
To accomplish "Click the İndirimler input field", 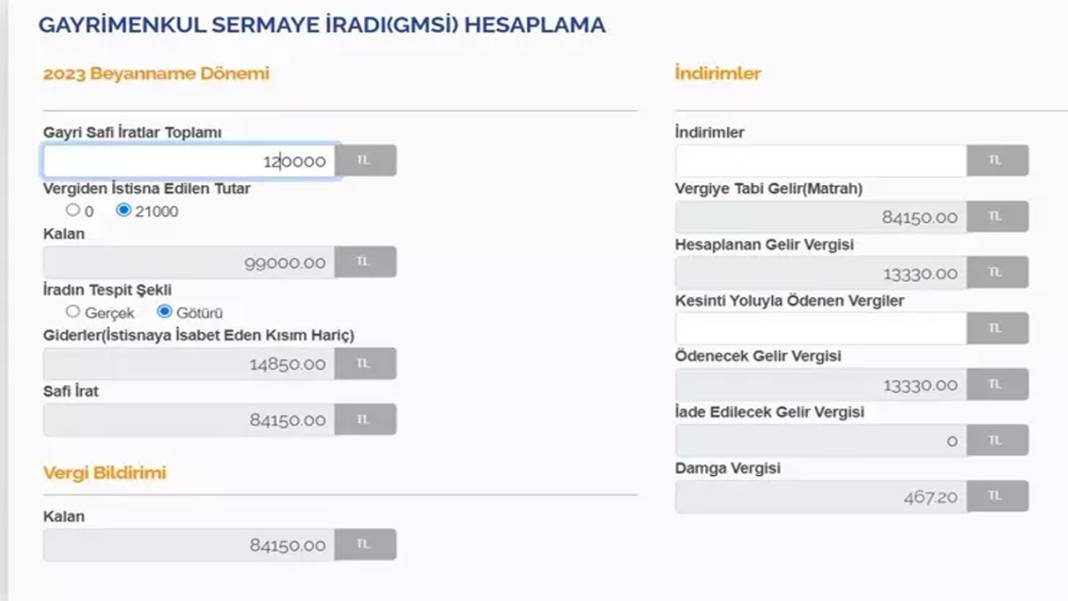I will coord(821,161).
